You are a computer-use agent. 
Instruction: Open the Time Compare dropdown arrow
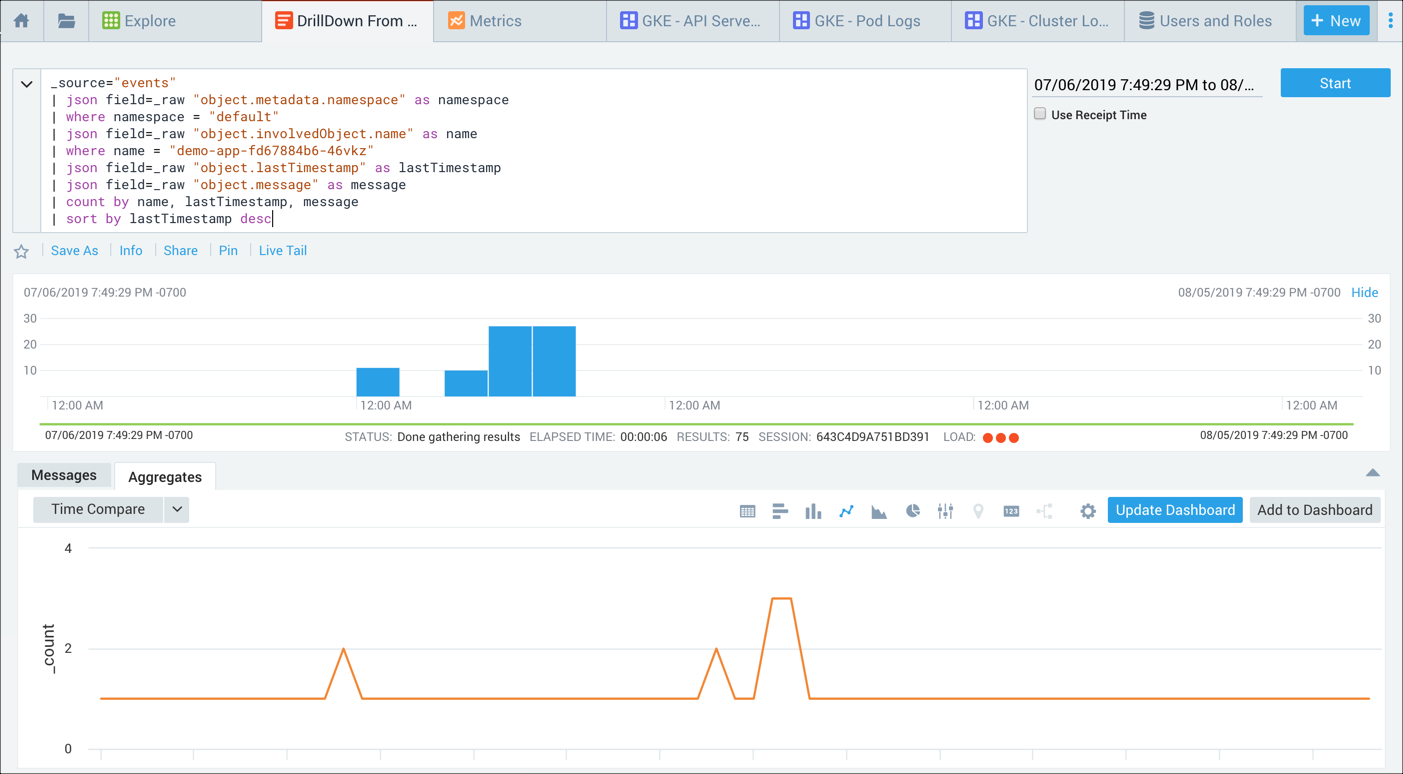point(177,510)
